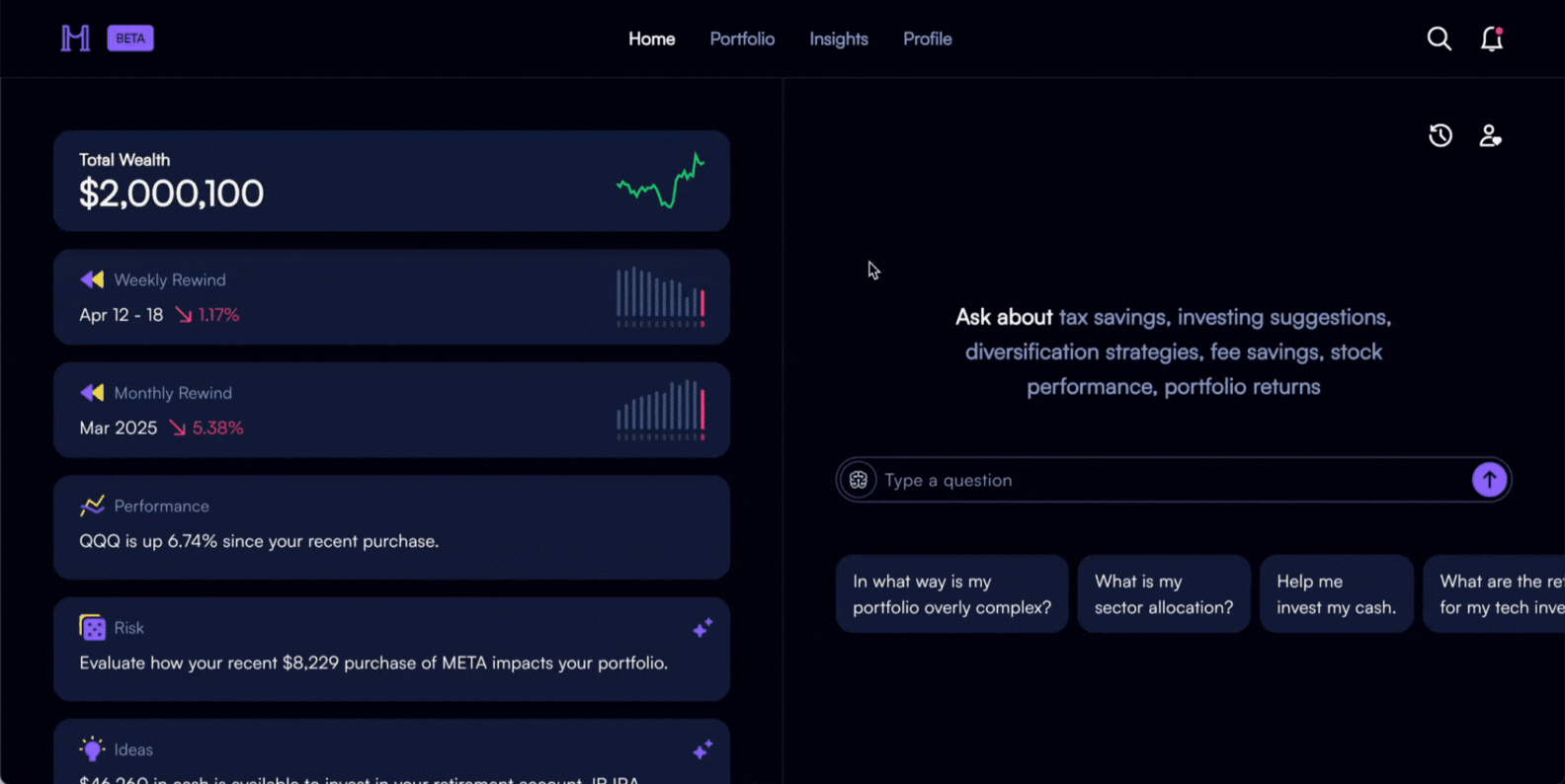Click the Weekly Rewind bar chart

pyautogui.click(x=661, y=296)
